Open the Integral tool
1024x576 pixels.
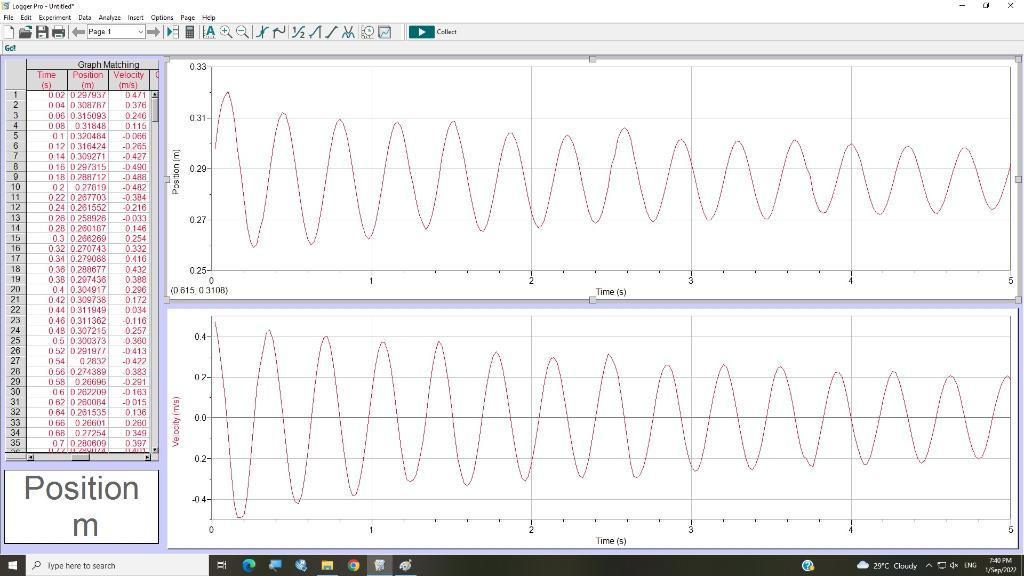pos(314,32)
